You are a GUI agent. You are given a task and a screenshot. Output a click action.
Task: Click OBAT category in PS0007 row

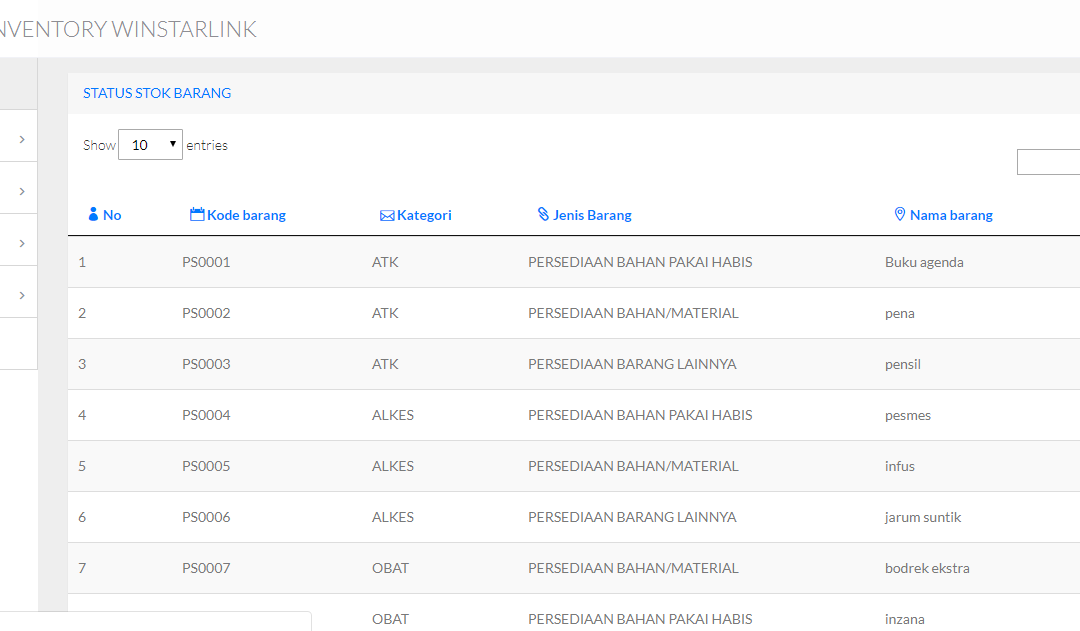point(390,568)
